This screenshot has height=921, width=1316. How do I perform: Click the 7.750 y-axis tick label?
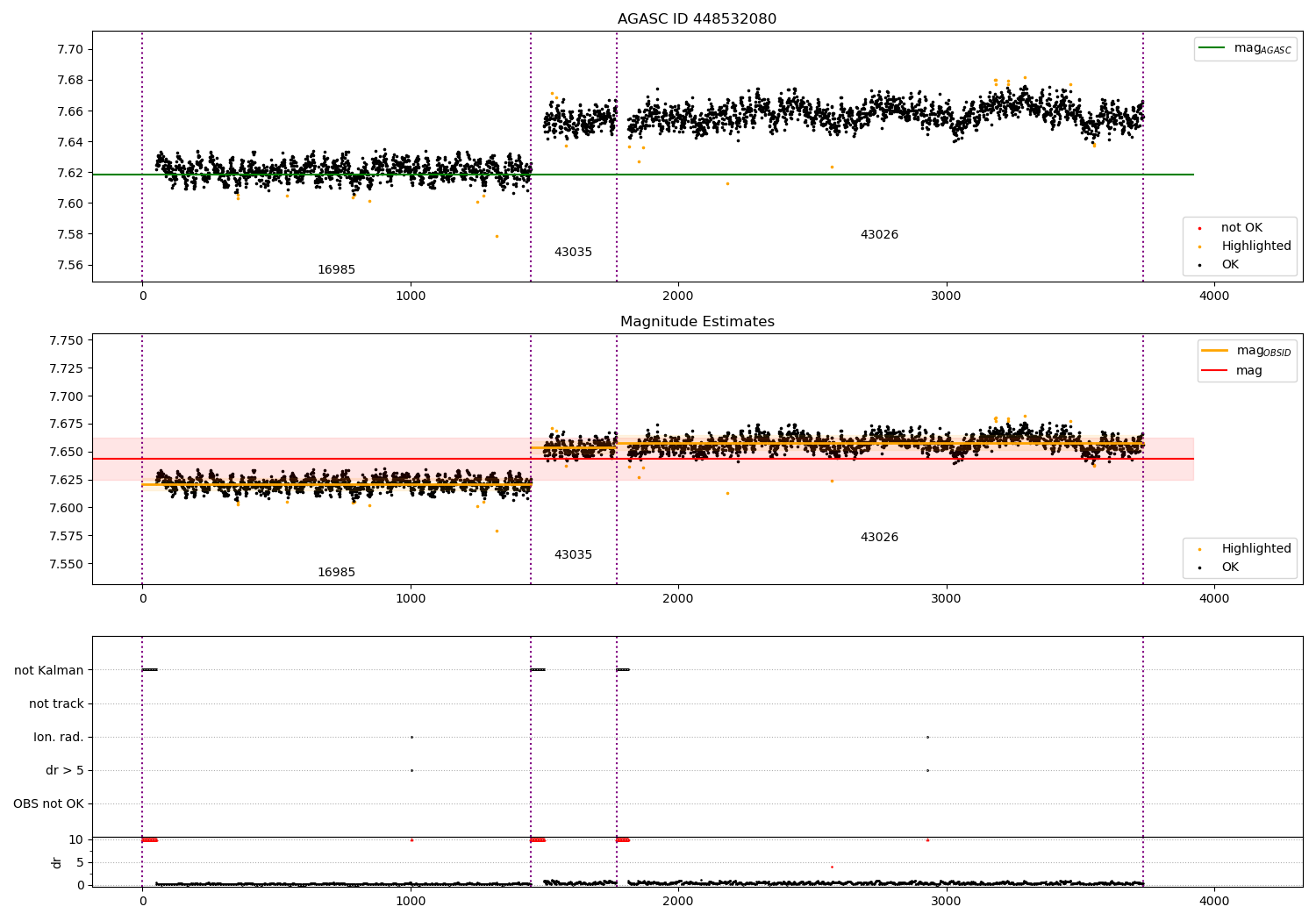(67, 340)
